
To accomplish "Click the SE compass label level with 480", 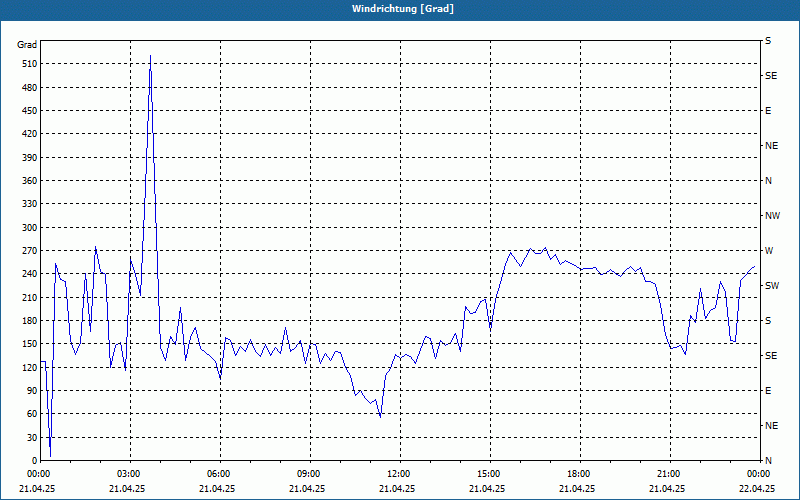I will coord(771,76).
